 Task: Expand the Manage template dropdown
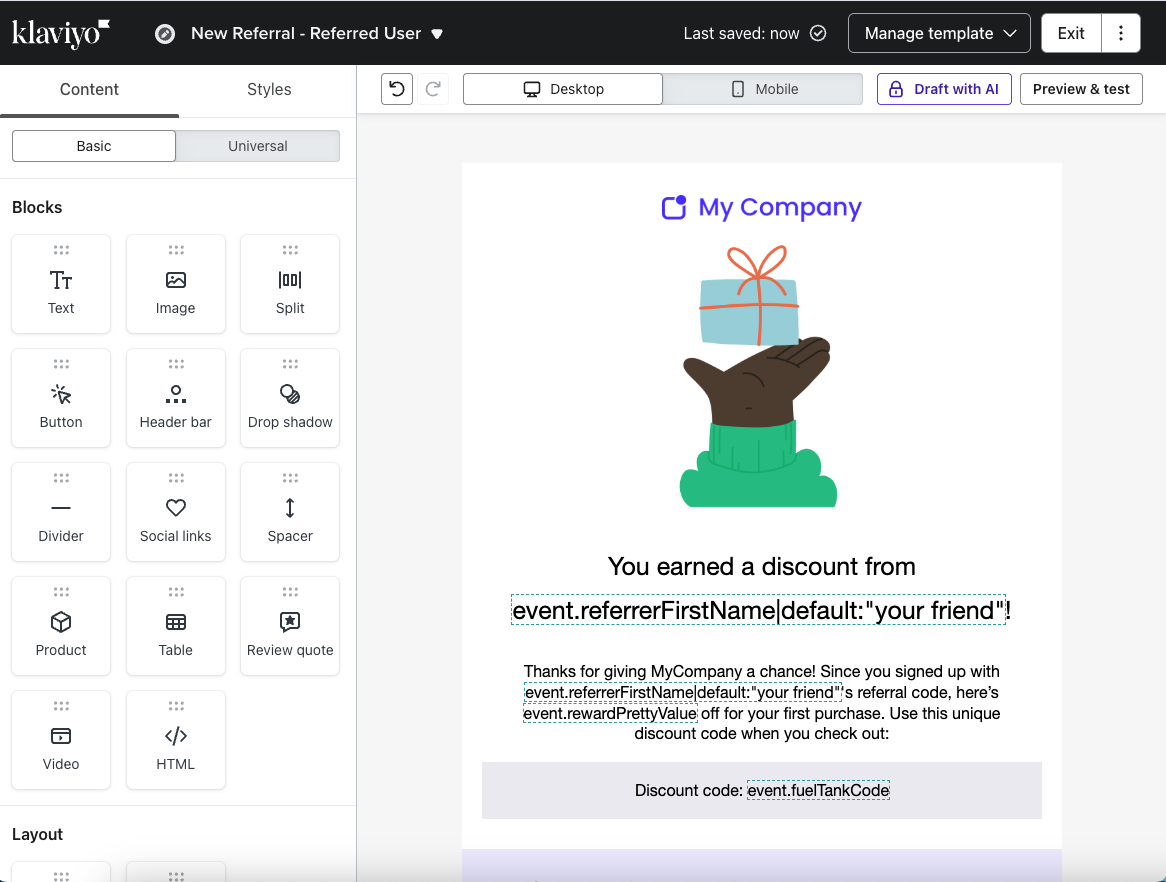pyautogui.click(x=939, y=33)
